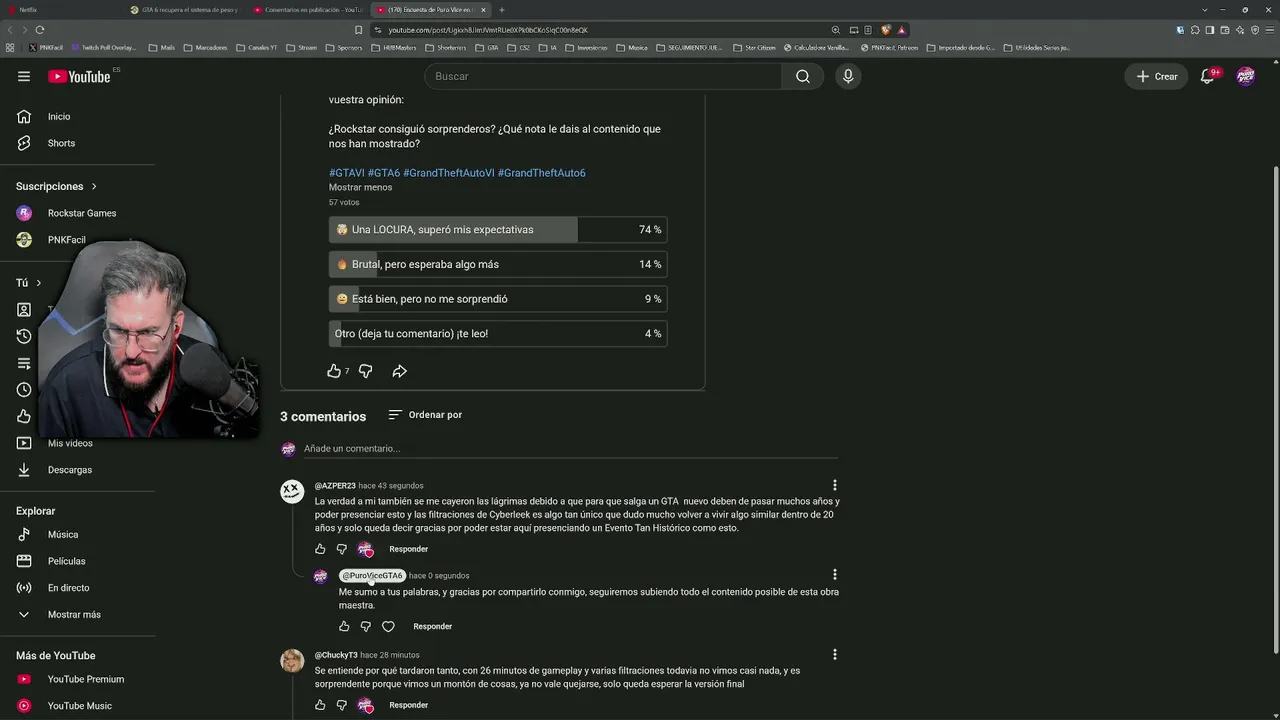Vote for 'Está bien, pero no me sorprendió'
This screenshot has width=1280, height=720.
(x=498, y=299)
